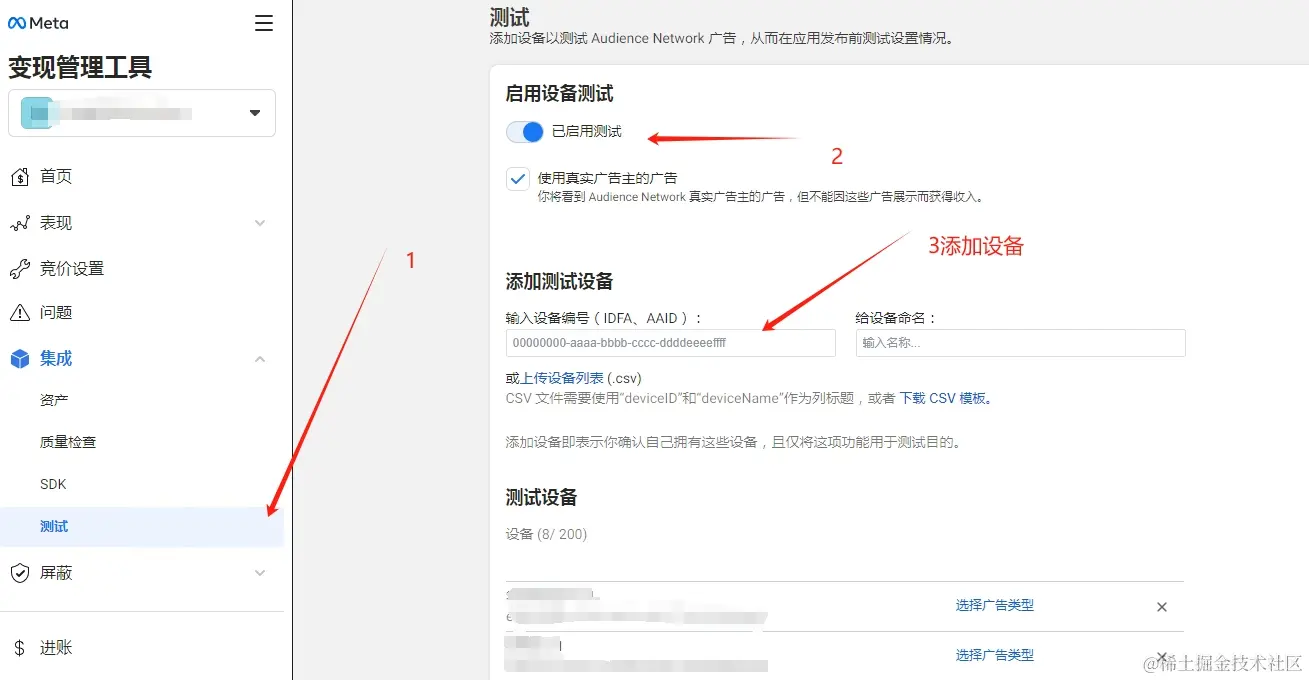Uncheck 使用真实广告主的广告 checkbox
Image resolution: width=1309 pixels, height=680 pixels.
(517, 177)
